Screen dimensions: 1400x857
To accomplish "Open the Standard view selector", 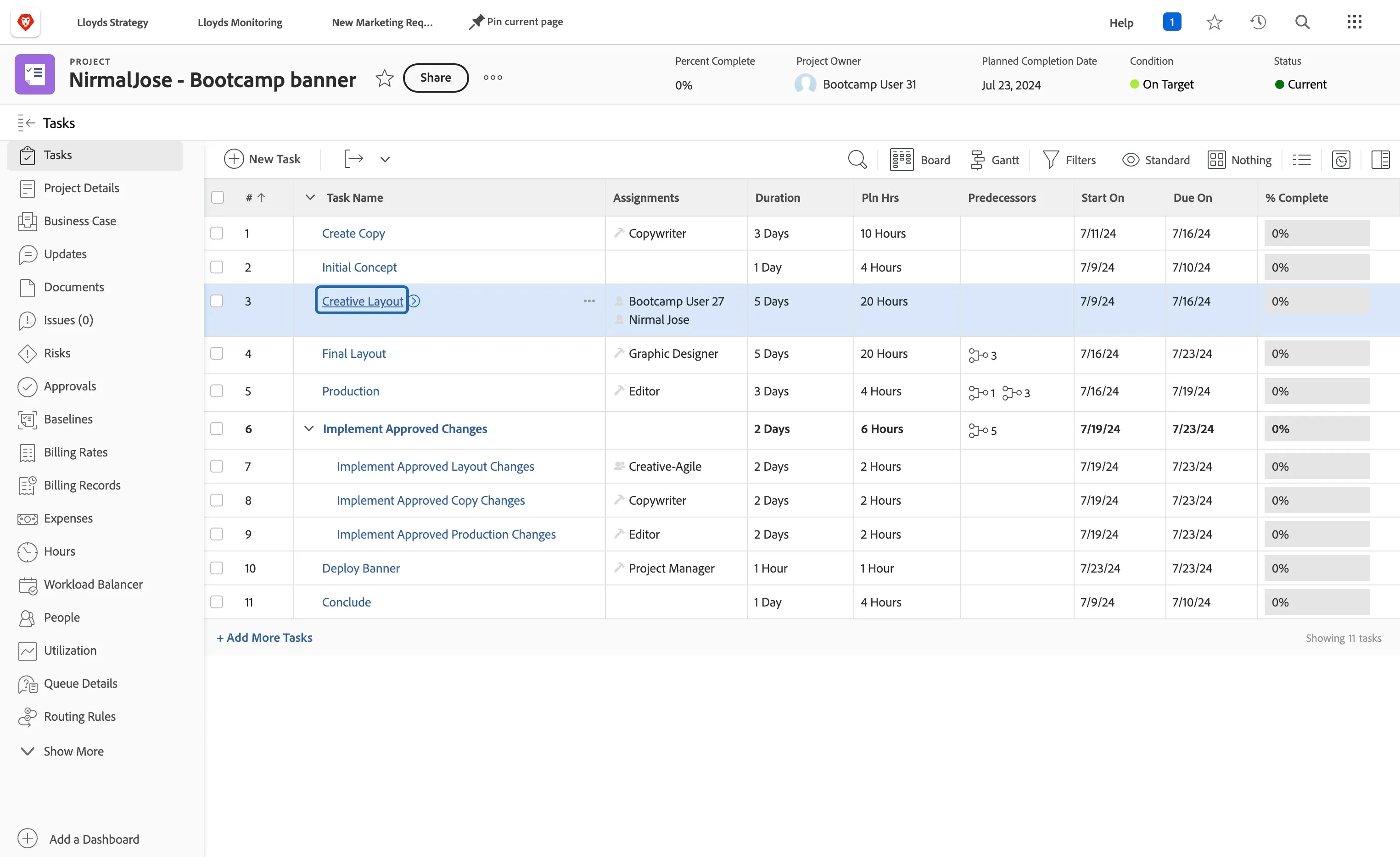I will tap(1156, 160).
